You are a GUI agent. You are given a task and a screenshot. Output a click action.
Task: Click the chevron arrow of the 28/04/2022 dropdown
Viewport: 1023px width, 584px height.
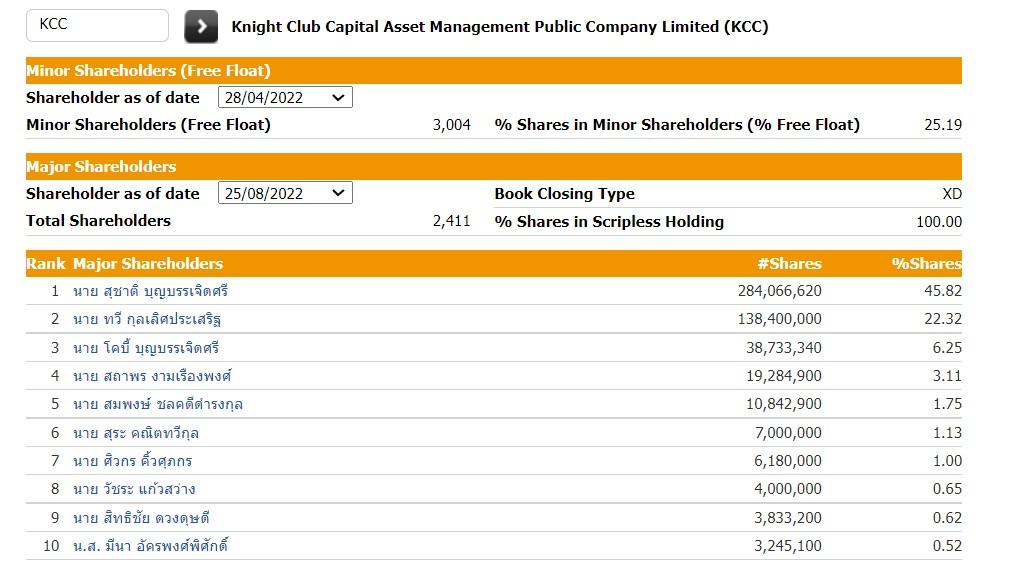point(338,97)
